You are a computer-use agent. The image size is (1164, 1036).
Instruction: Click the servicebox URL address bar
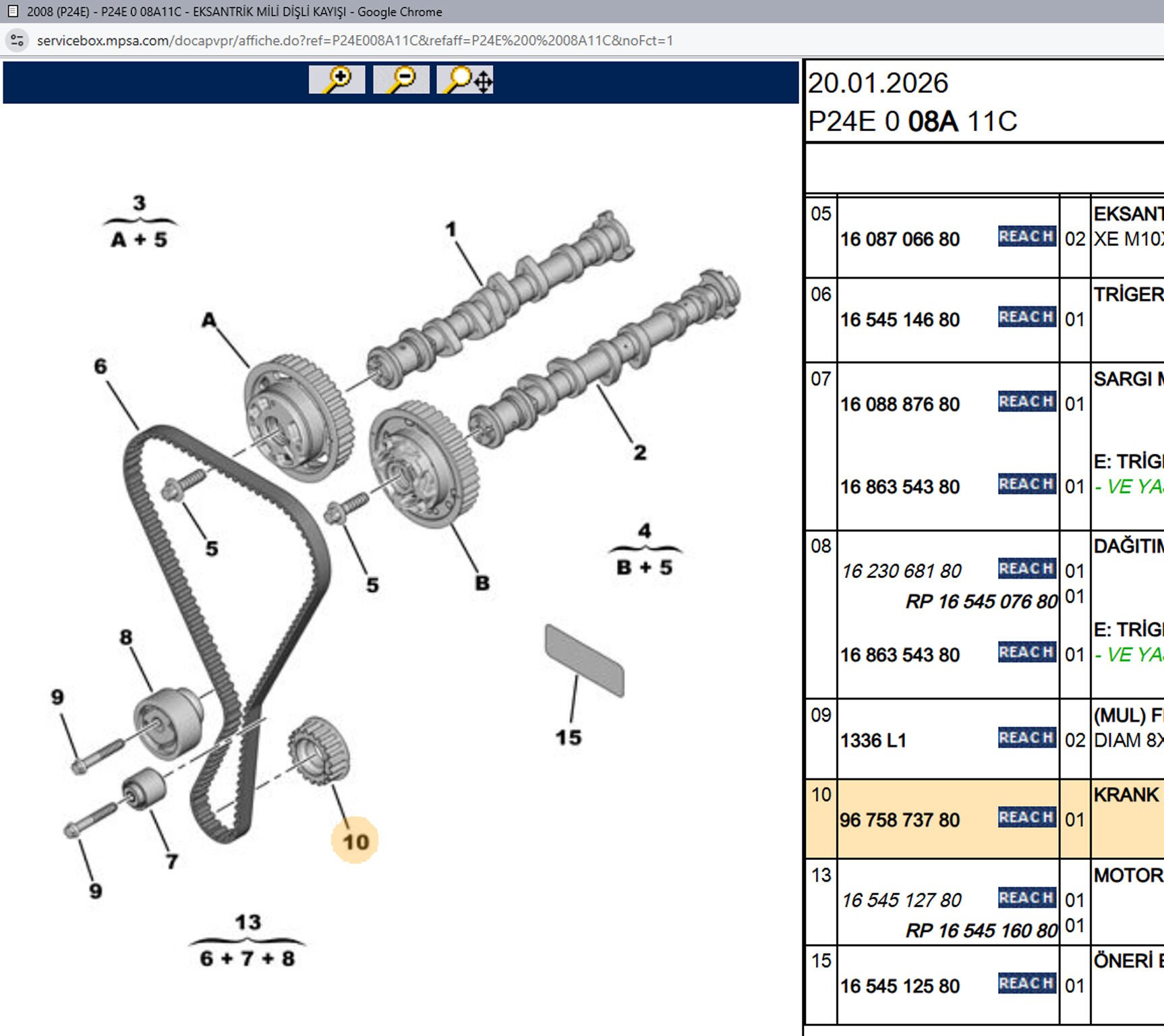[355, 40]
